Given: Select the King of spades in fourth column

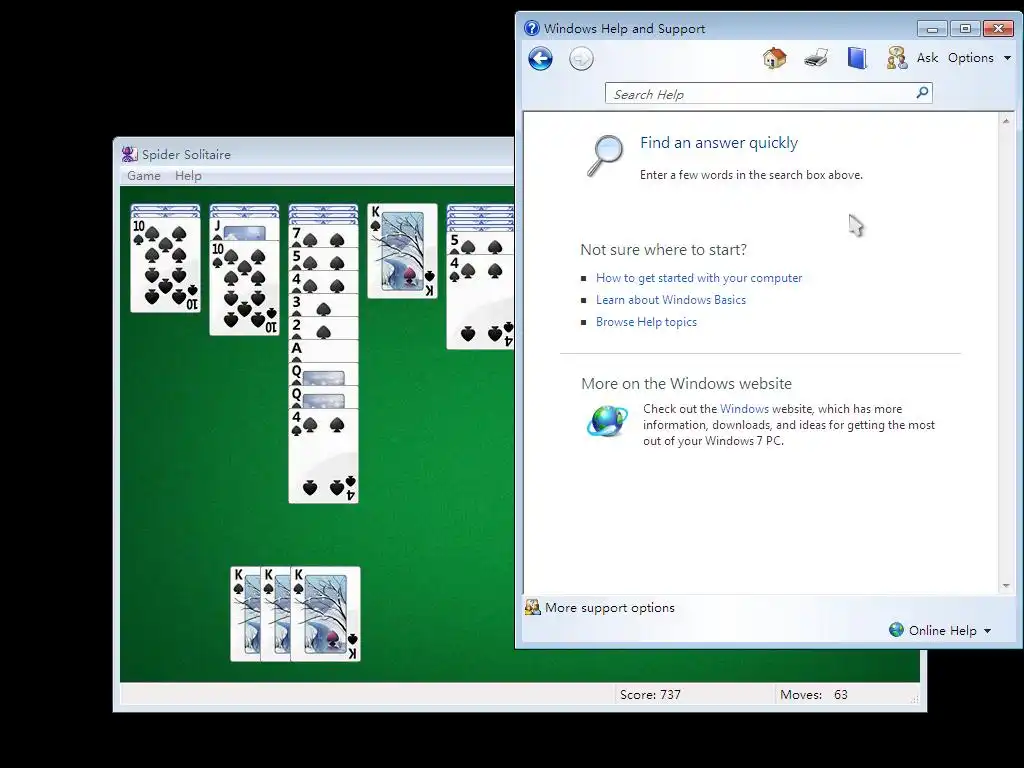Looking at the screenshot, I should point(402,251).
